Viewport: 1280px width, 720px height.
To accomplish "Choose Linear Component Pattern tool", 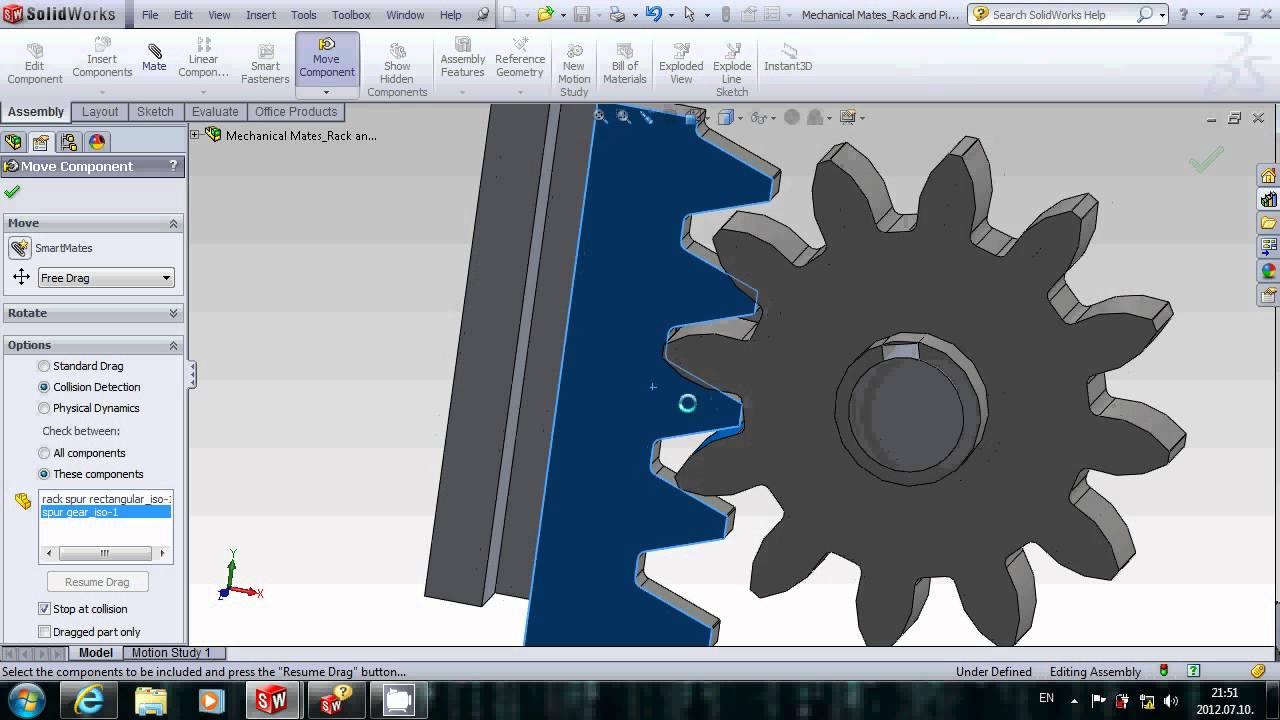I will [204, 59].
